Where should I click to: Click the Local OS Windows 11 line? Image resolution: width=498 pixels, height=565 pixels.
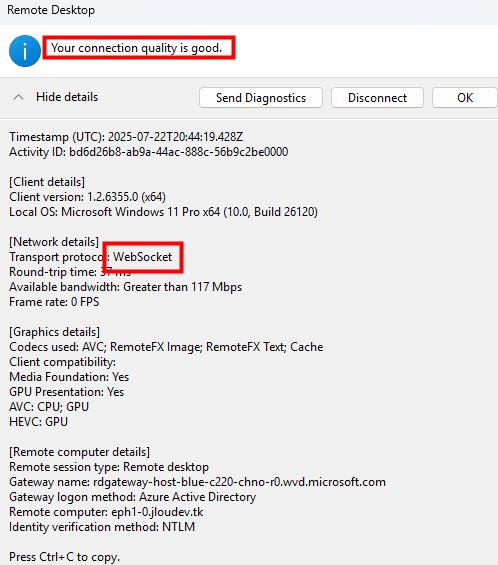coord(163,212)
